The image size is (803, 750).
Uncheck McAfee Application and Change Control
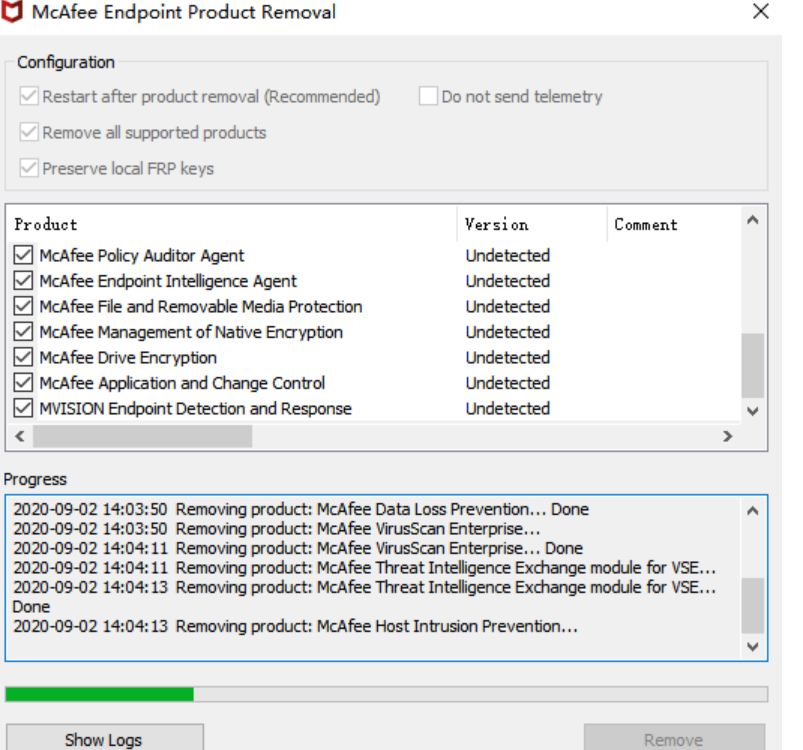(23, 383)
